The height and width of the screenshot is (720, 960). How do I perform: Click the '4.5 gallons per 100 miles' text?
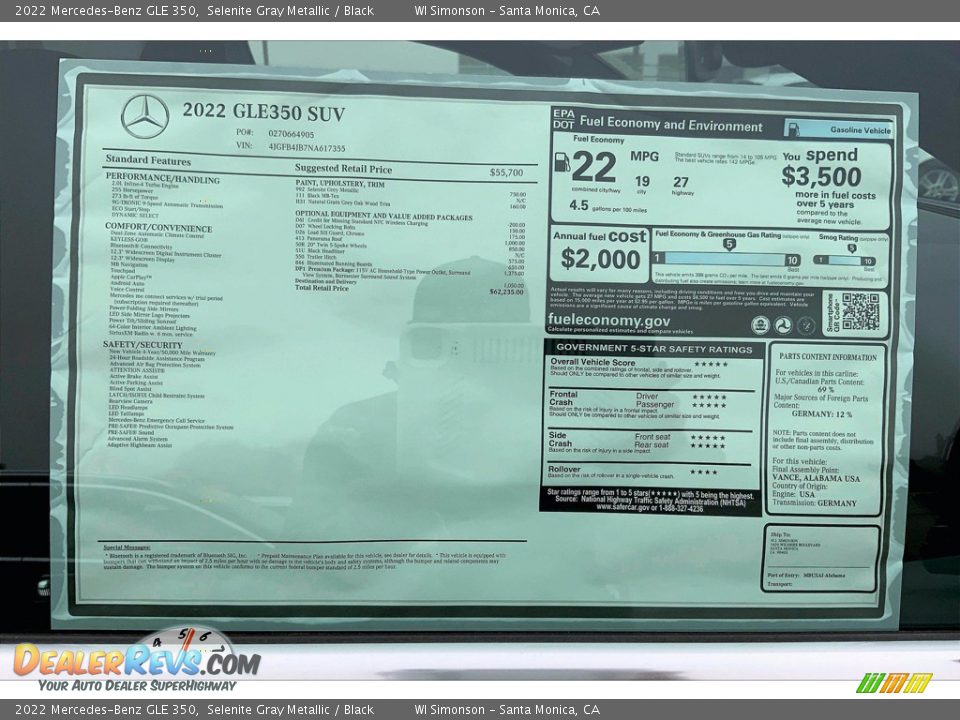pos(607,206)
